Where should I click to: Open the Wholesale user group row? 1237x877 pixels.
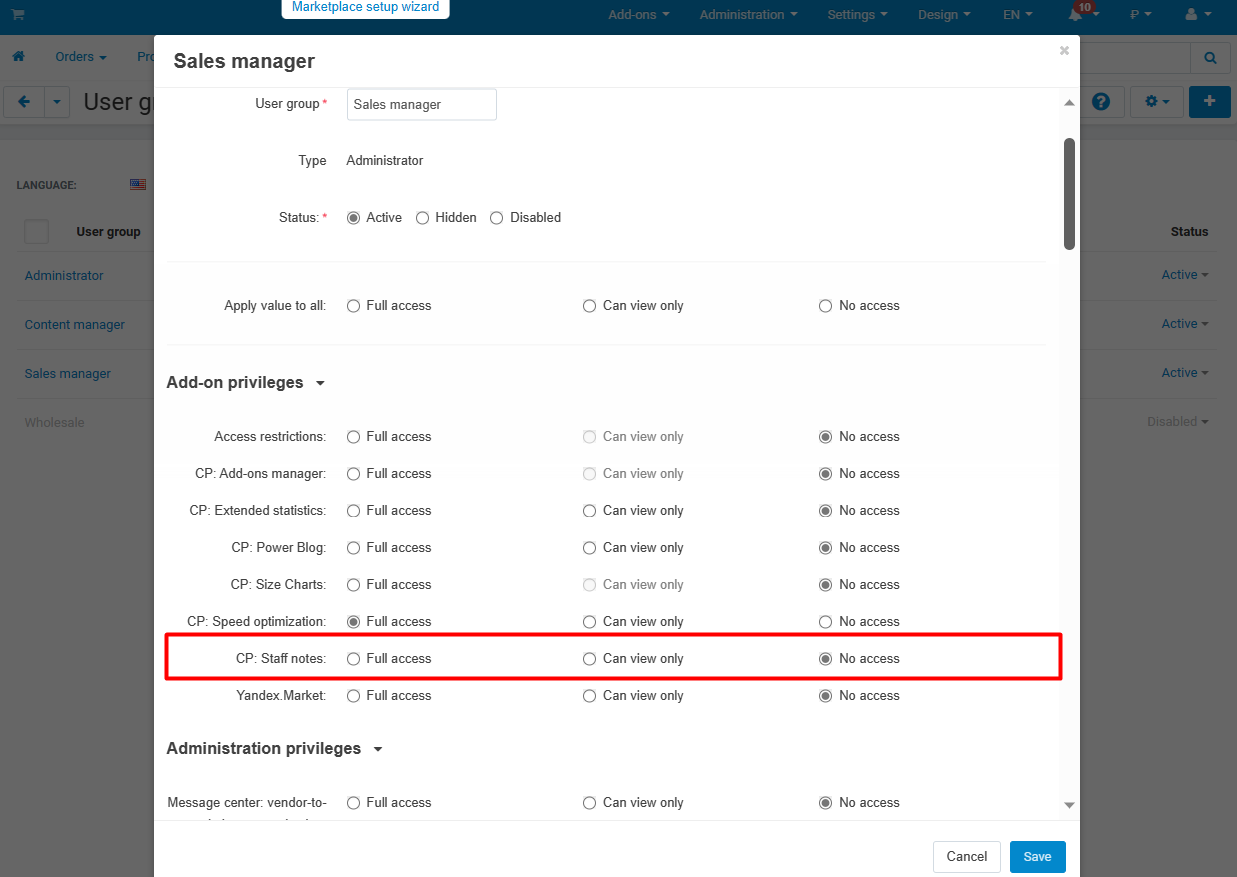tap(55, 423)
